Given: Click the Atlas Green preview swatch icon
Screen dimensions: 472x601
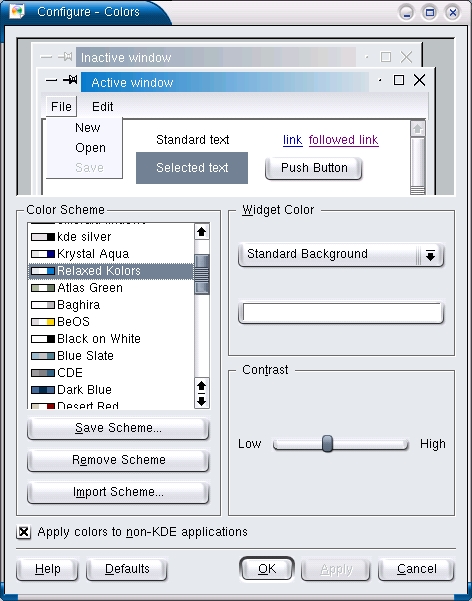Looking at the screenshot, I should point(43,288).
